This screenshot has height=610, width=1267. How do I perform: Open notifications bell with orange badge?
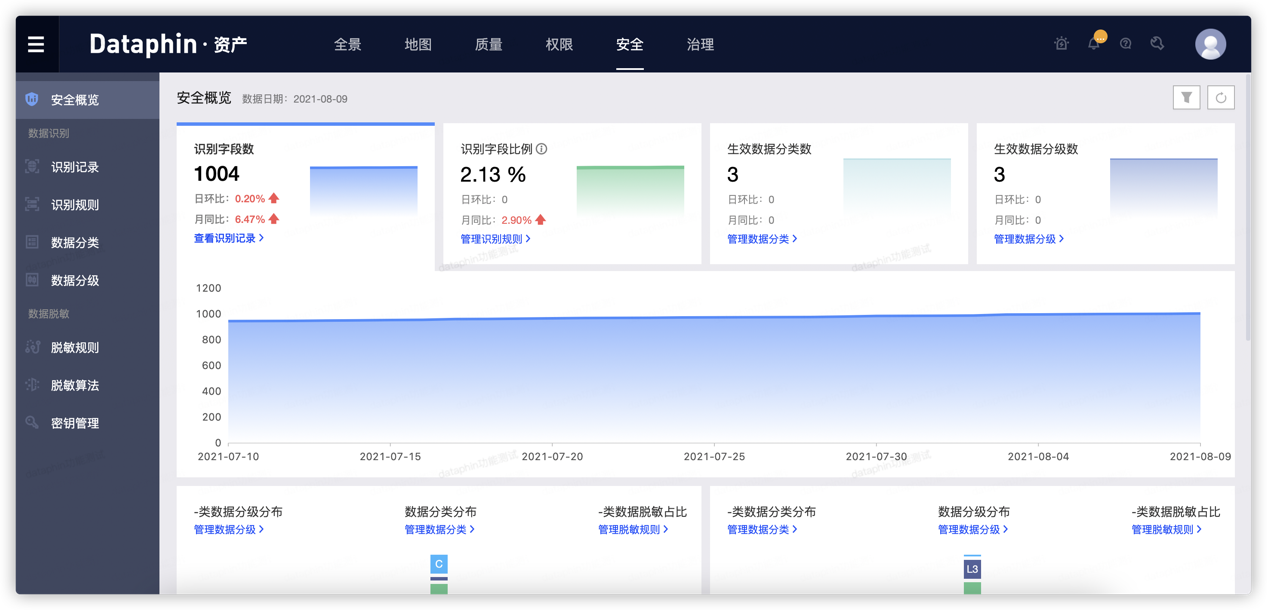pyautogui.click(x=1094, y=43)
